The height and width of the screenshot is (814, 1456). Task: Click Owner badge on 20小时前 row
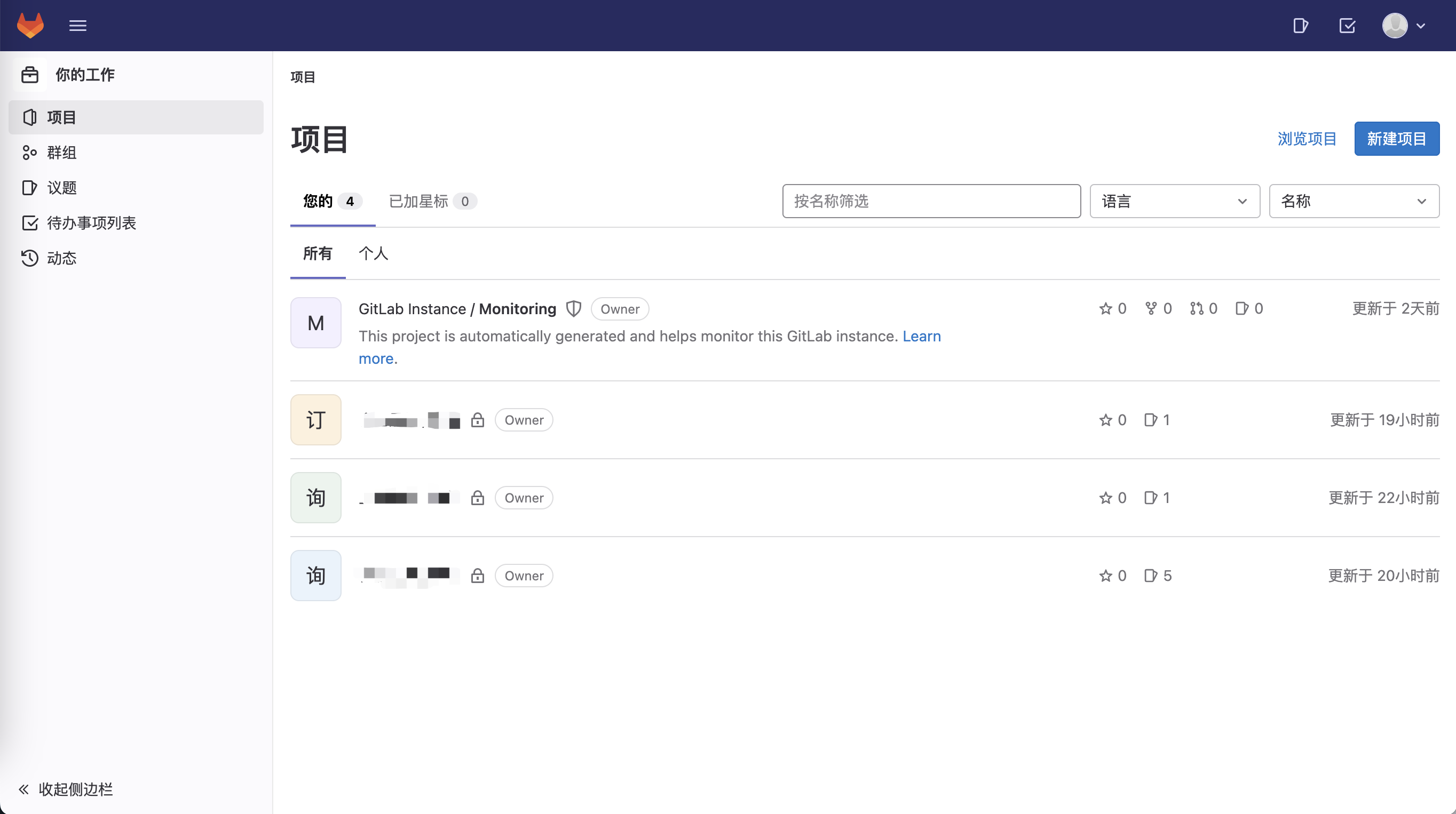pos(524,576)
